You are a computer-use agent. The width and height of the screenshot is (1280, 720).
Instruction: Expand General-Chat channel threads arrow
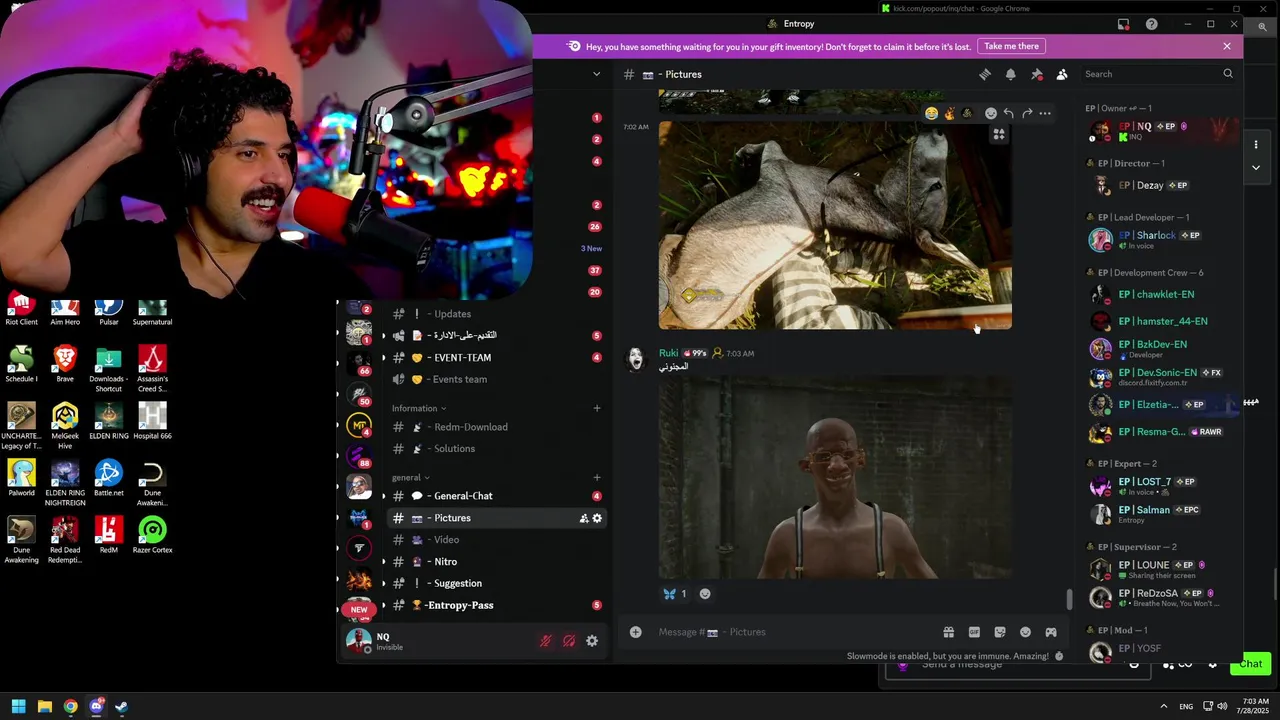click(383, 496)
